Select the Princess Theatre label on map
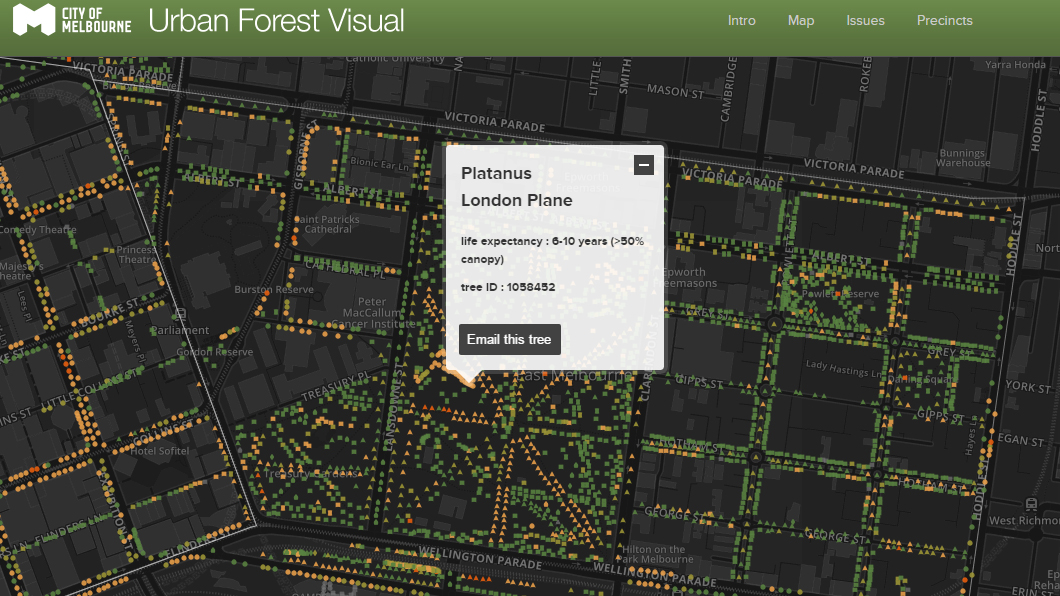 pyautogui.click(x=136, y=255)
